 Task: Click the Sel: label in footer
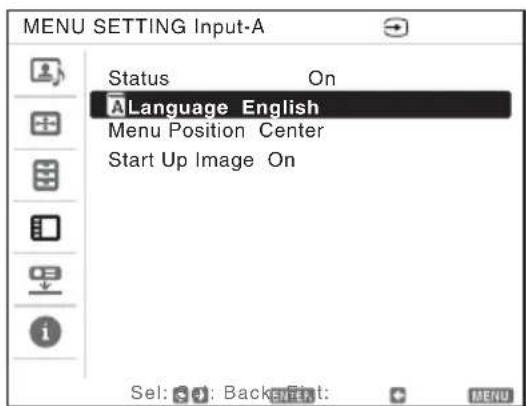[x=149, y=393]
